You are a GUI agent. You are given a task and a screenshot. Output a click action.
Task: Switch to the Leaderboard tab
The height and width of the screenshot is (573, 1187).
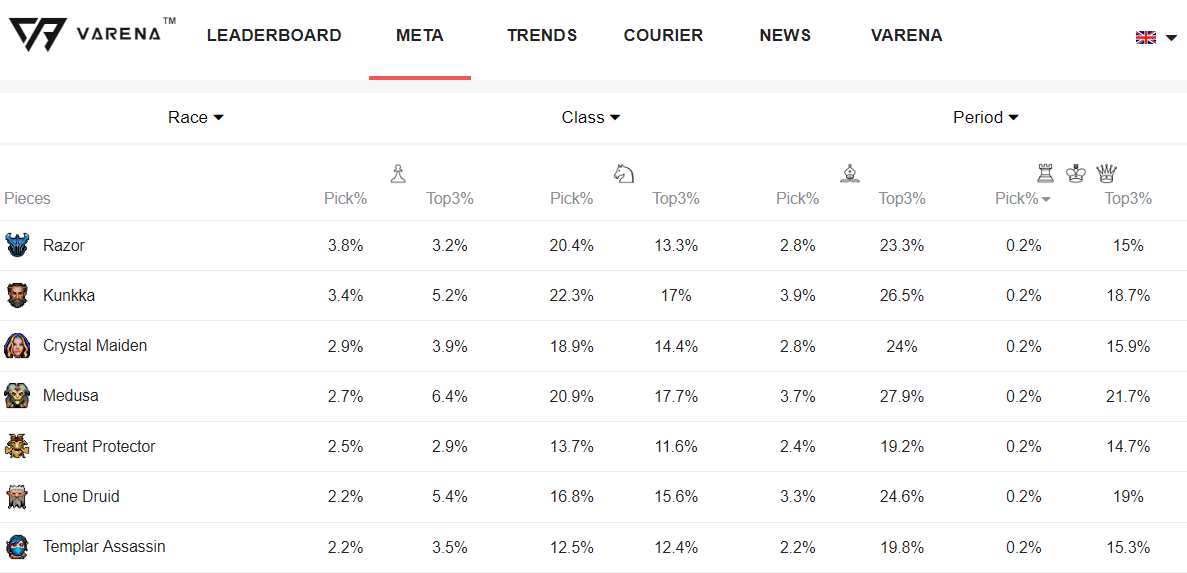click(274, 36)
